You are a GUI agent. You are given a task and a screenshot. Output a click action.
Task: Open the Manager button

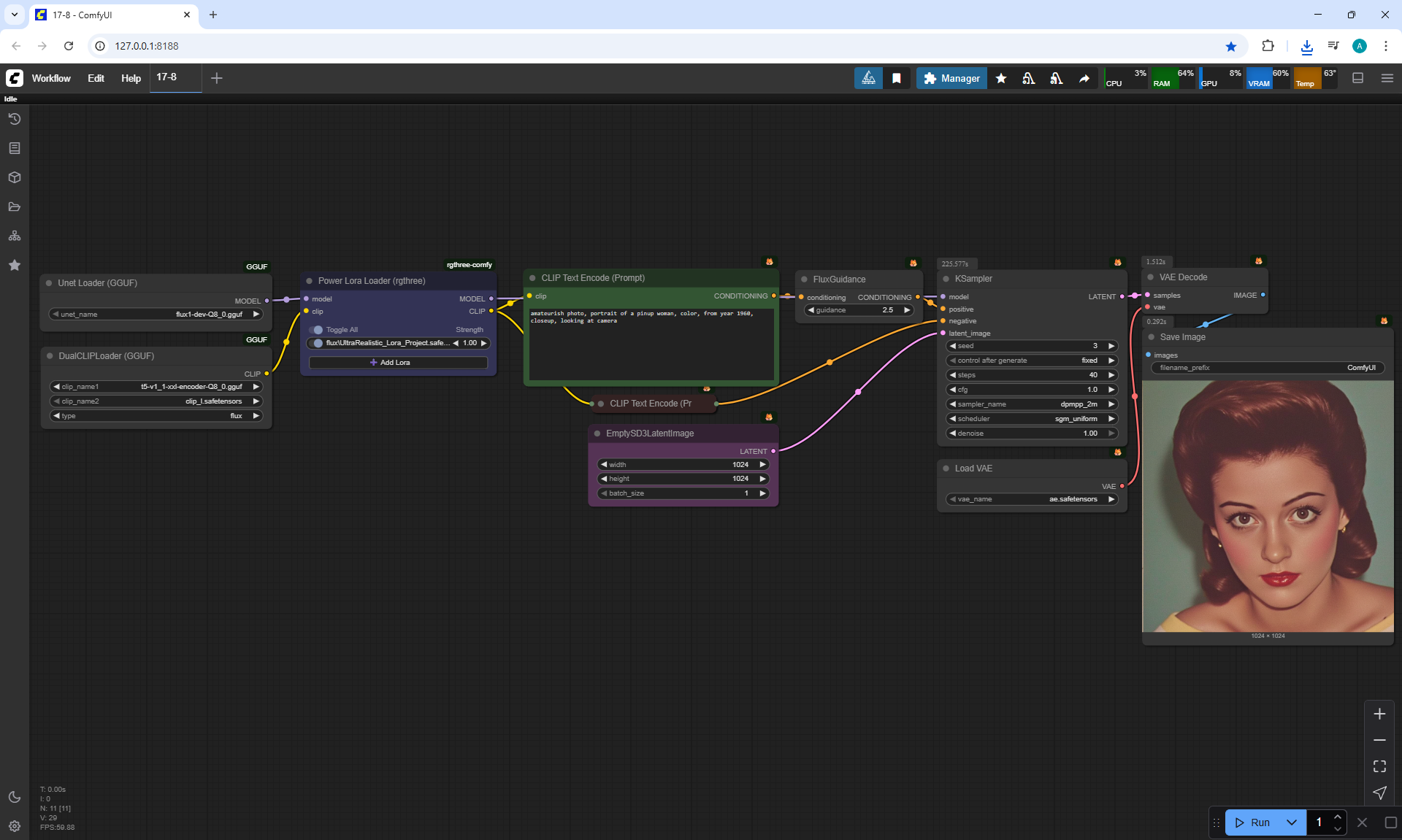click(x=951, y=78)
